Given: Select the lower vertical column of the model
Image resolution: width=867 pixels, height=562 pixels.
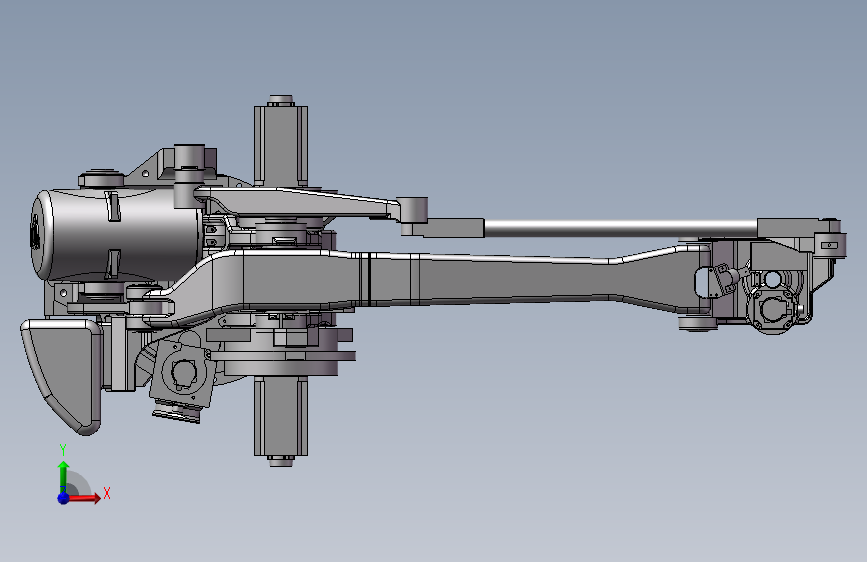Looking at the screenshot, I should coord(281,422).
